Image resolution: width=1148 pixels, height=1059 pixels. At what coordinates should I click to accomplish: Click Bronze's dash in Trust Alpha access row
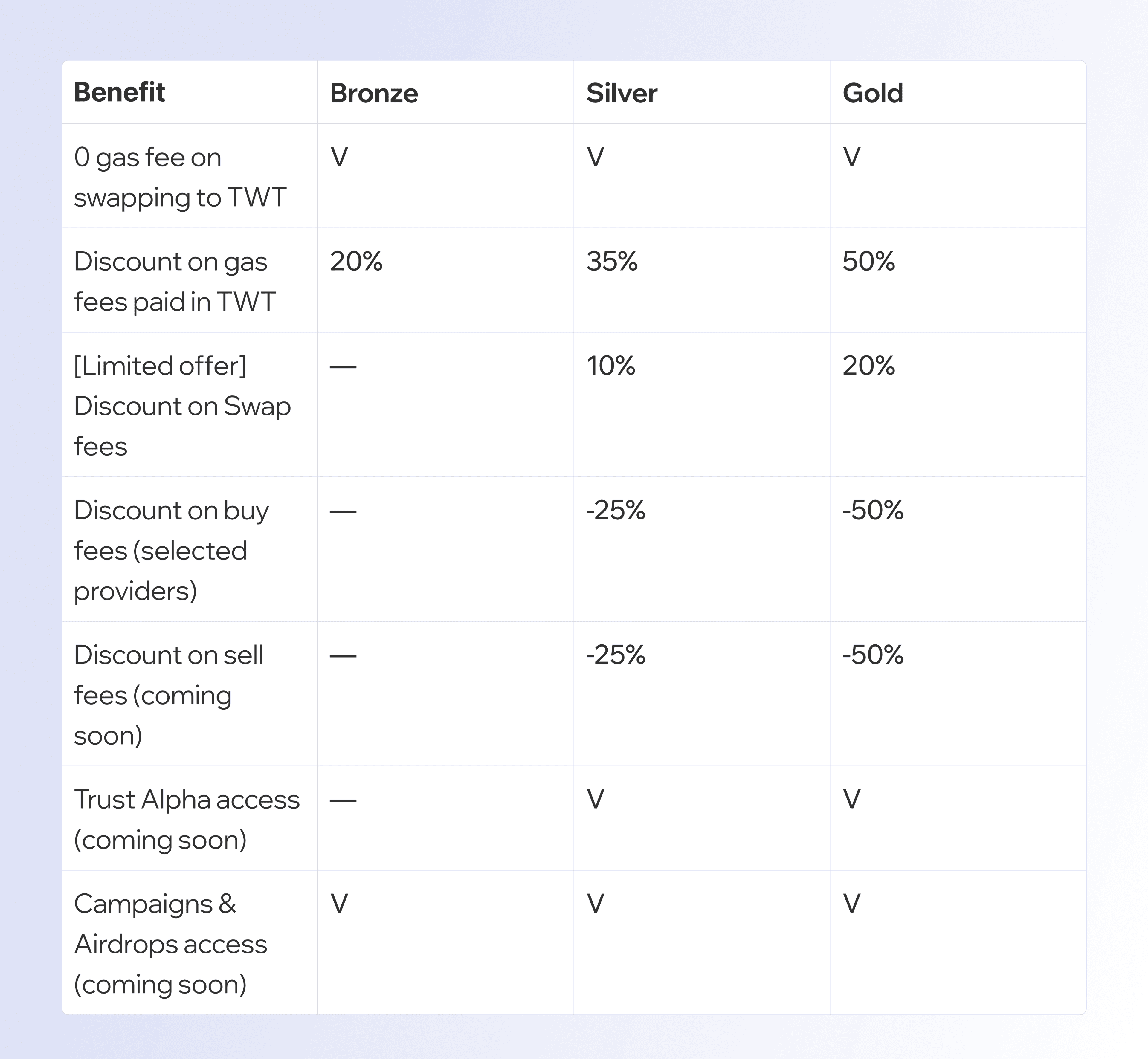point(343,800)
